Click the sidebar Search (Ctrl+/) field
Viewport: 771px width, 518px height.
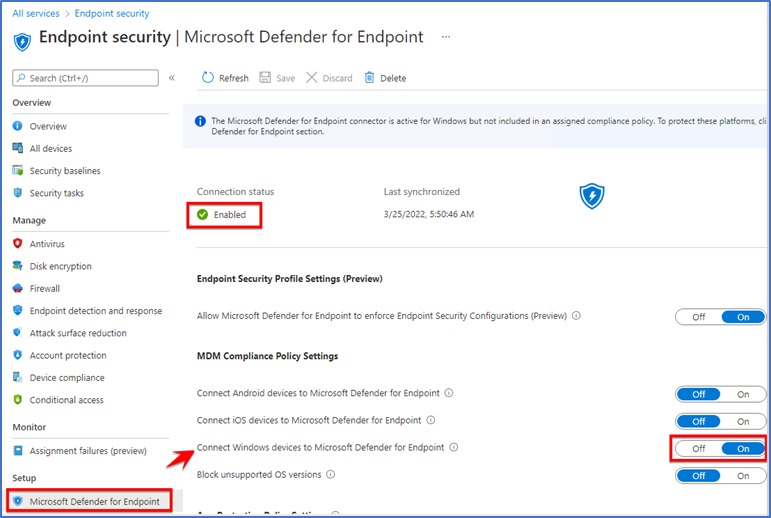click(86, 78)
